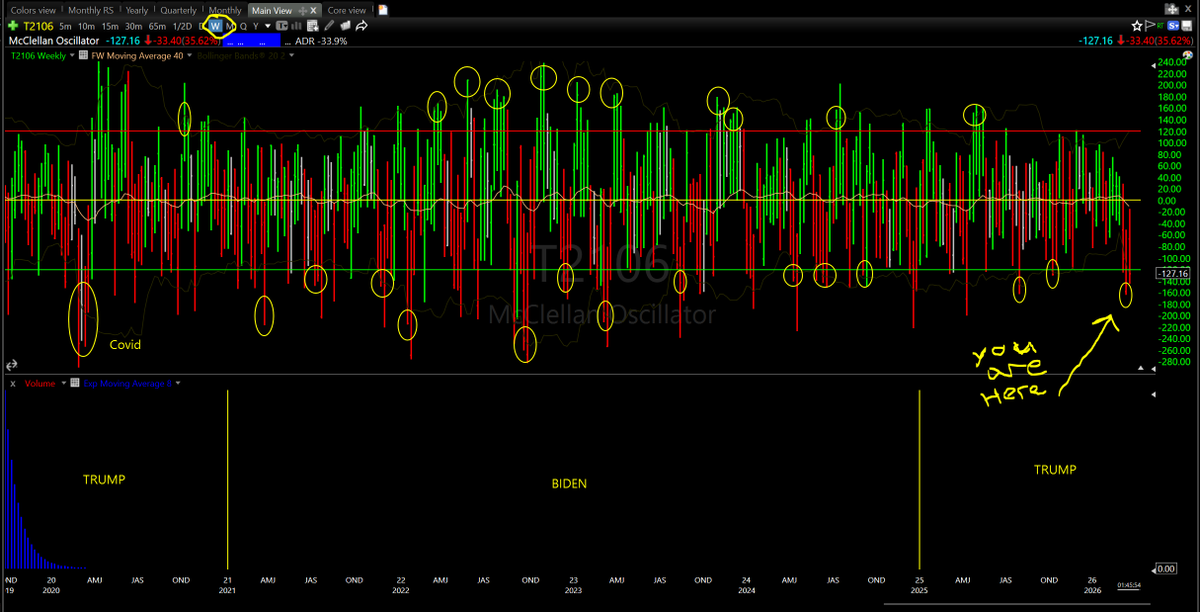Click the -127.16 current value price marker

pyautogui.click(x=1171, y=273)
